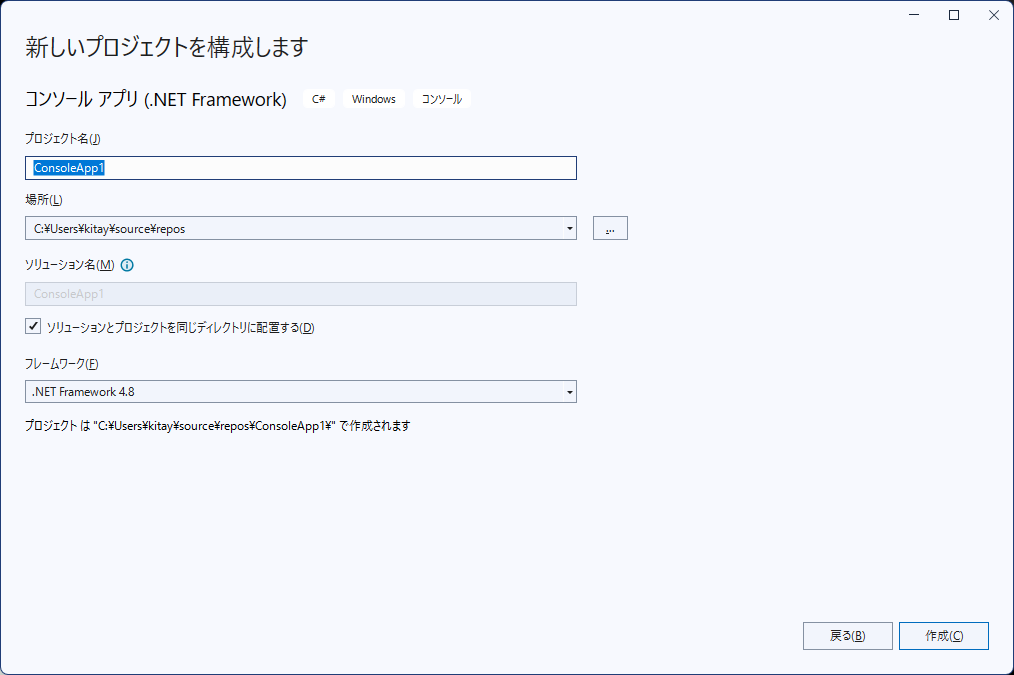Image resolution: width=1014 pixels, height=675 pixels.
Task: Maximize the project configuration window
Action: 953,15
